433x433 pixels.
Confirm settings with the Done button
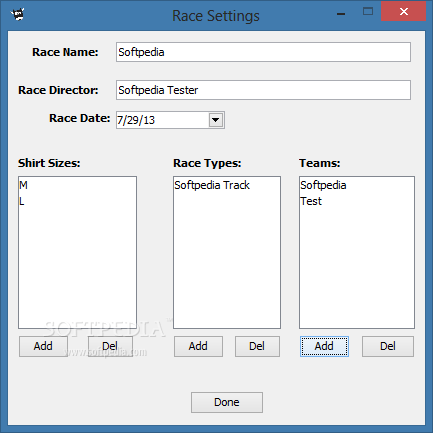point(227,402)
